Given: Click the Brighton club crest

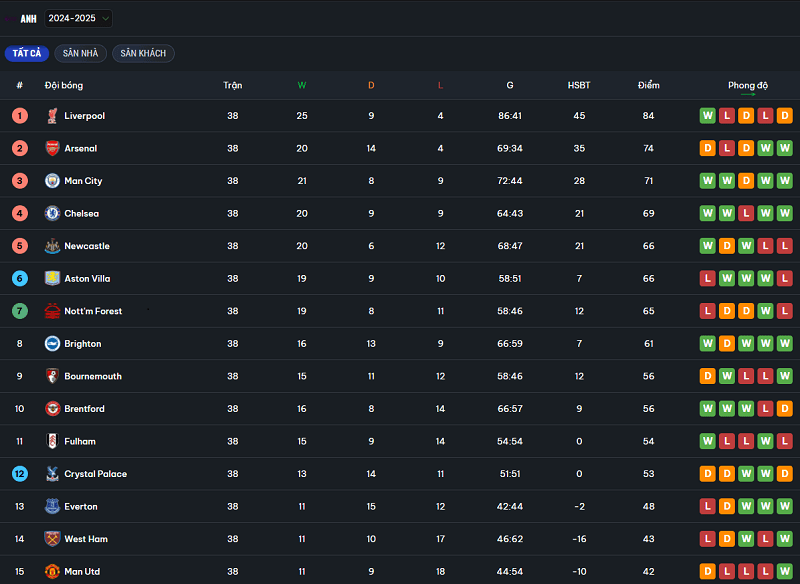Looking at the screenshot, I should coord(52,344).
